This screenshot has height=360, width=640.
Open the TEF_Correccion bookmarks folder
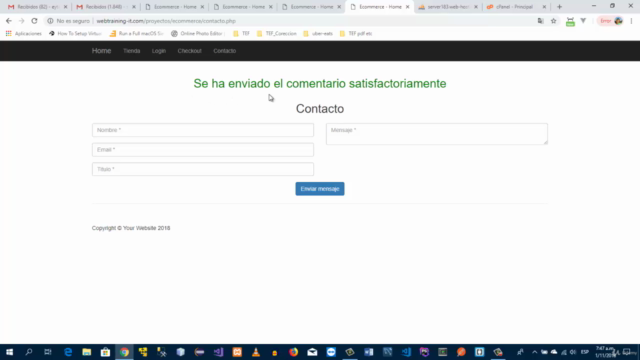click(276, 33)
